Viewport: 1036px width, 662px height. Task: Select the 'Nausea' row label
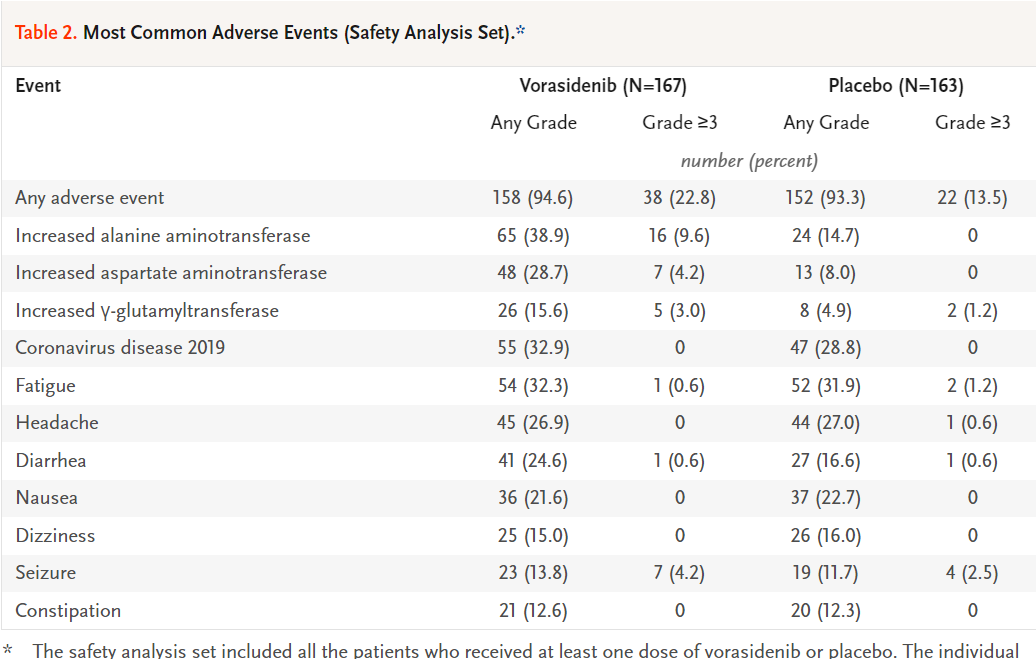pos(46,497)
